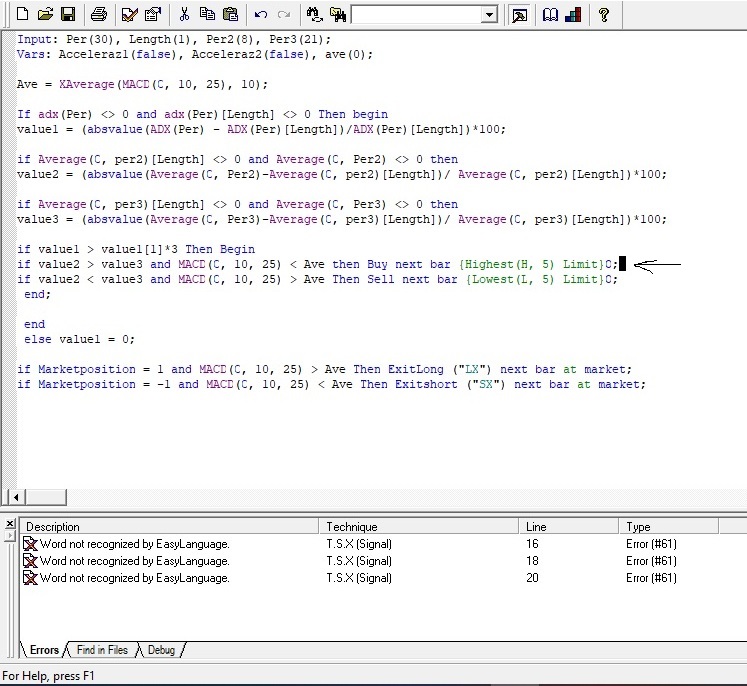Close the output pane with the X
Viewport: 747px width, 686px height.
[x=8, y=522]
